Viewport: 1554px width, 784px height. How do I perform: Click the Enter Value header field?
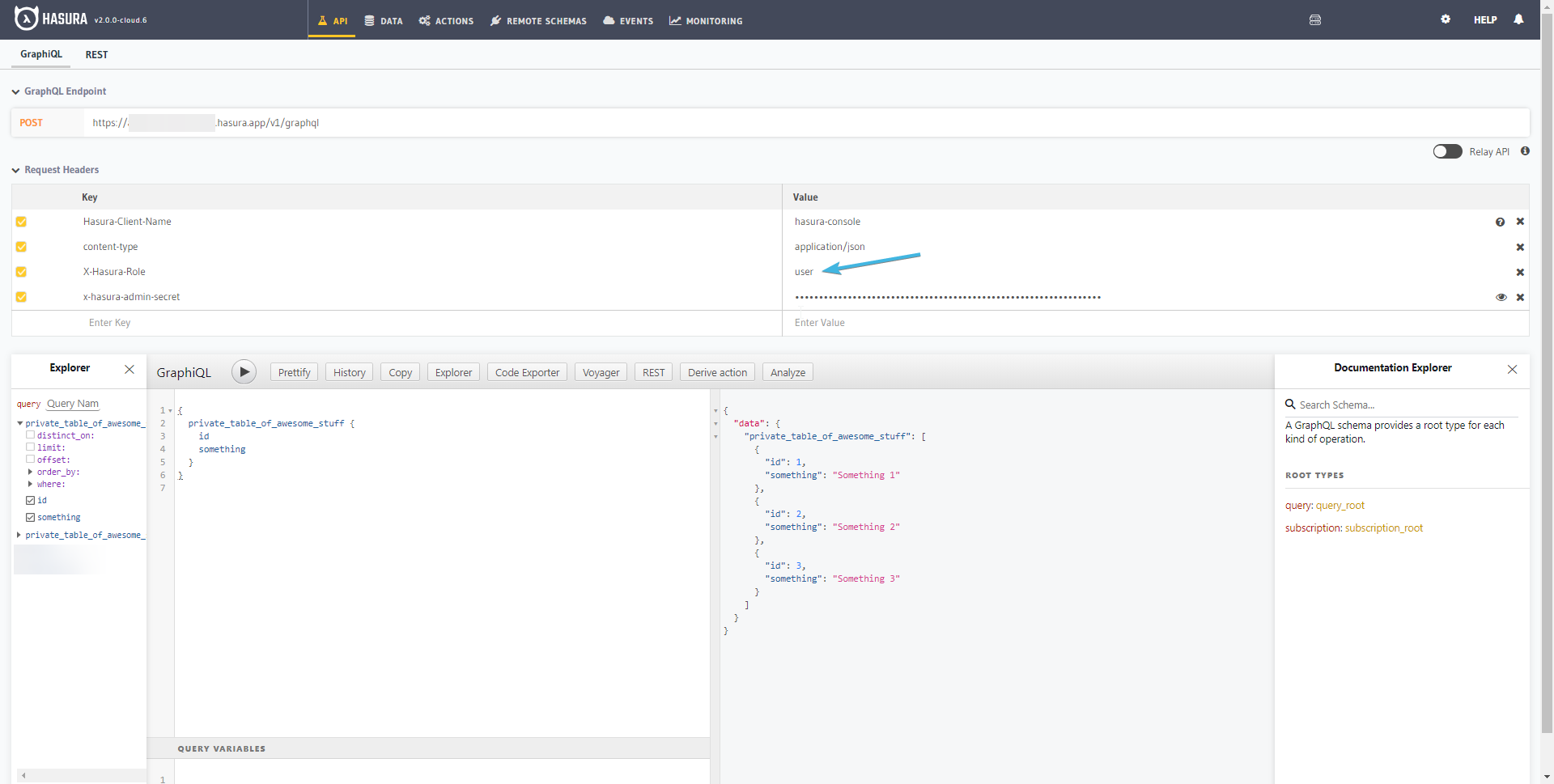click(x=1155, y=323)
